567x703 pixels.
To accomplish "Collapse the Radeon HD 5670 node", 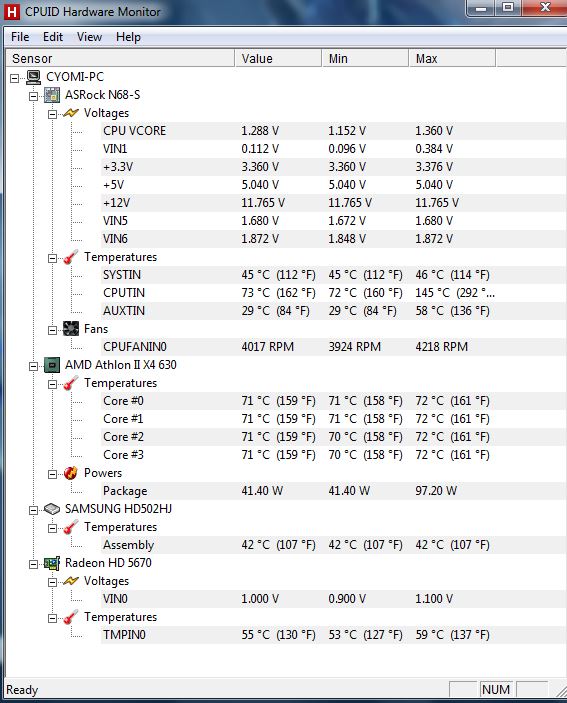I will click(x=34, y=564).
